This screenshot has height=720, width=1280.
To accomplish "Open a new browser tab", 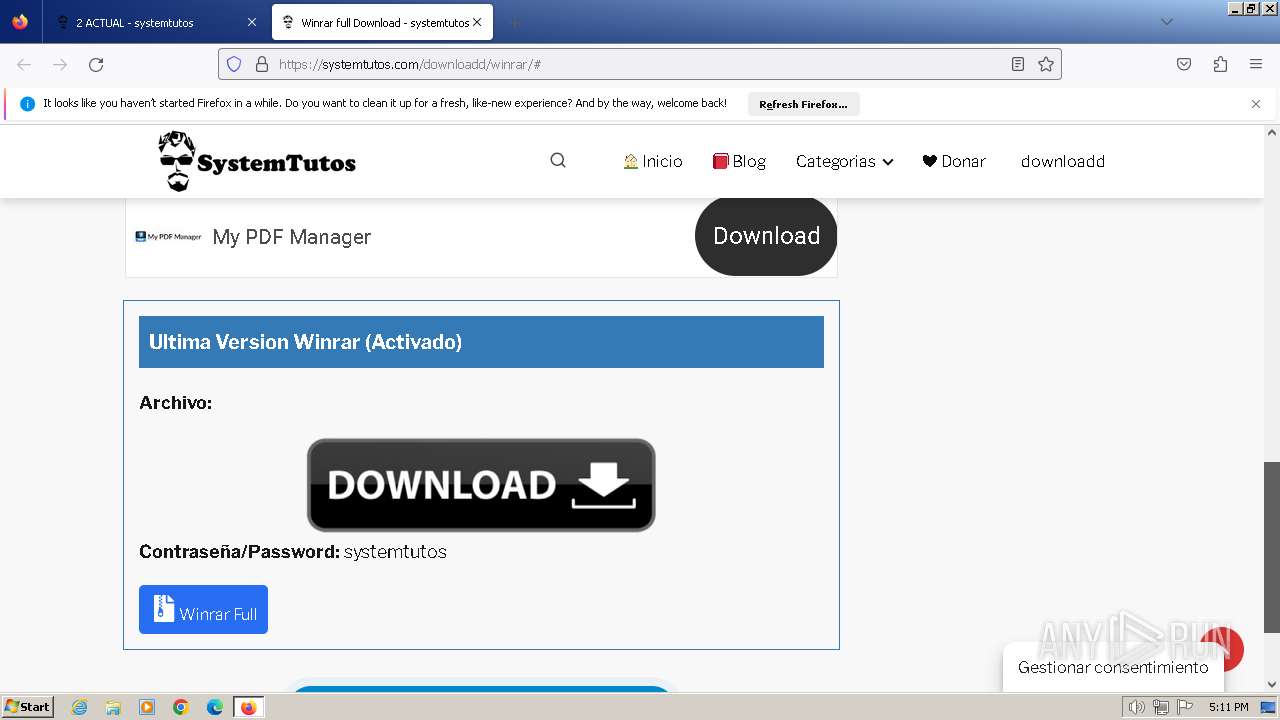I will [x=513, y=22].
